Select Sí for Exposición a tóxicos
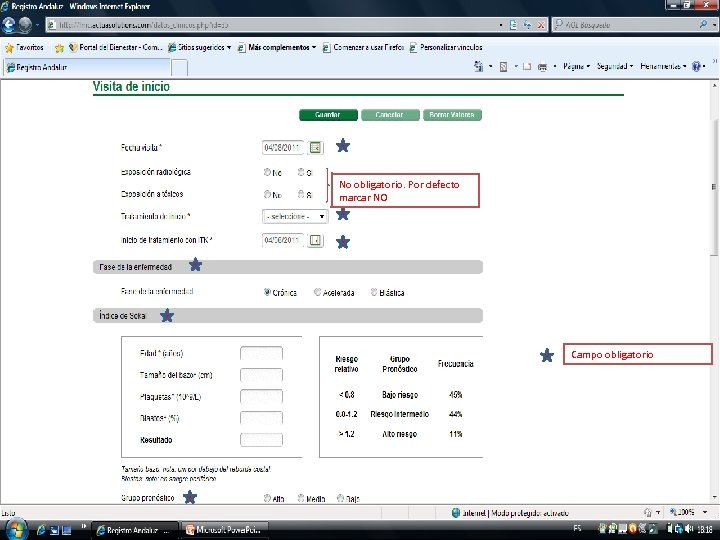Viewport: 720px width, 540px height. 301,194
